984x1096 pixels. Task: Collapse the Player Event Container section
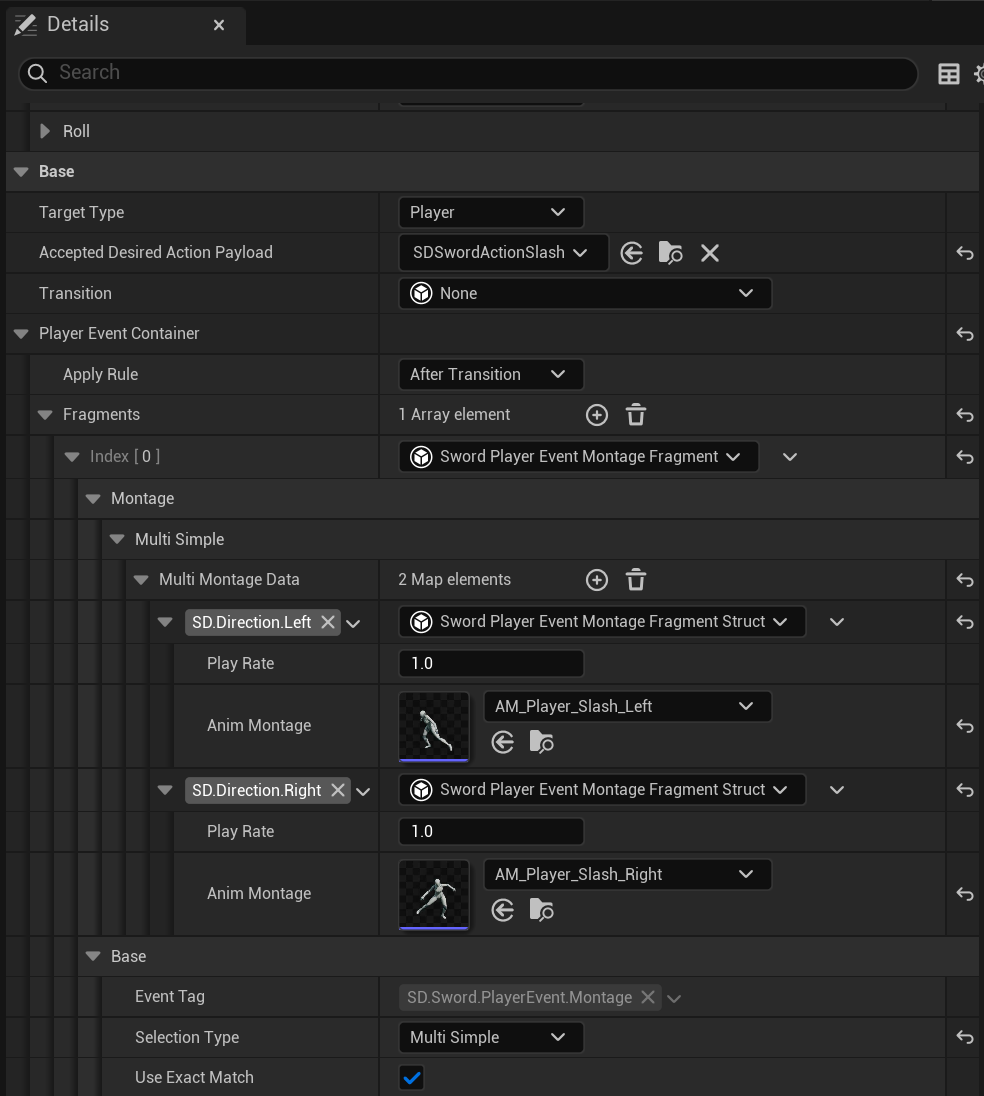(x=21, y=334)
